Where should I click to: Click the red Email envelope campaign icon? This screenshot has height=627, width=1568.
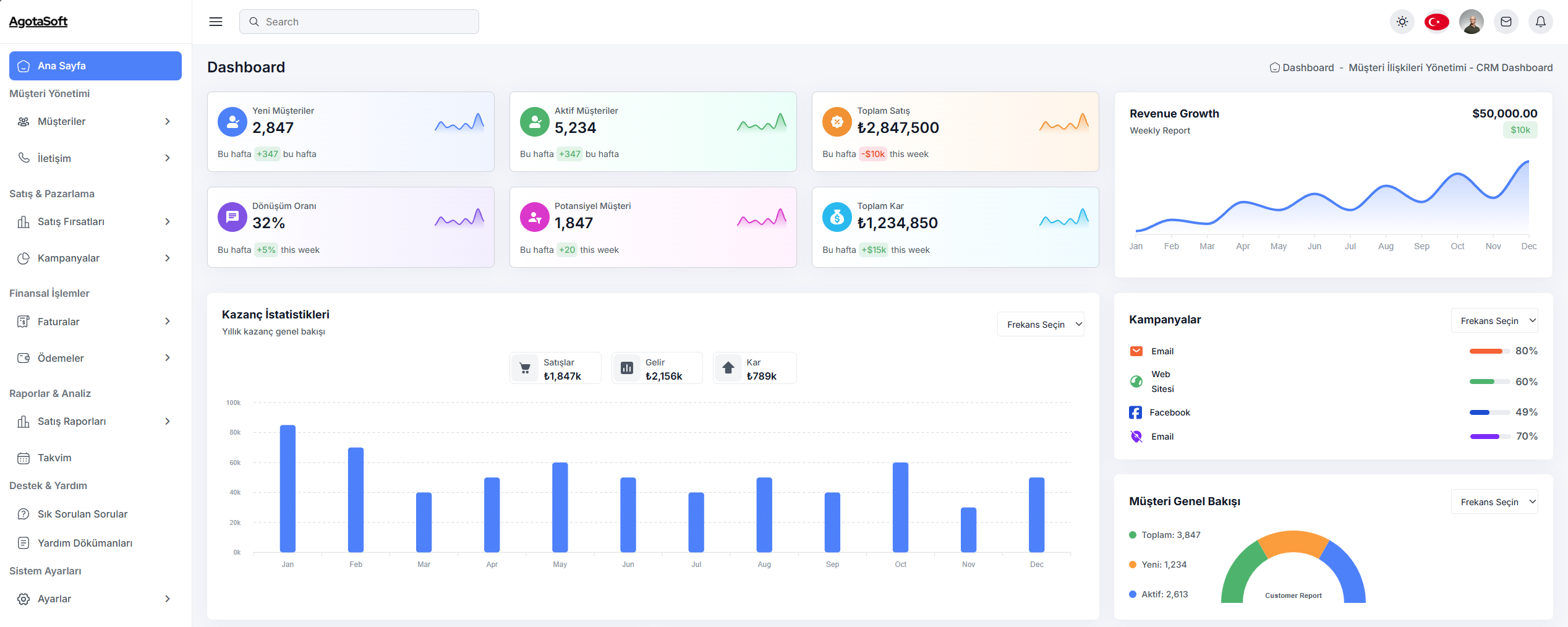pyautogui.click(x=1136, y=351)
